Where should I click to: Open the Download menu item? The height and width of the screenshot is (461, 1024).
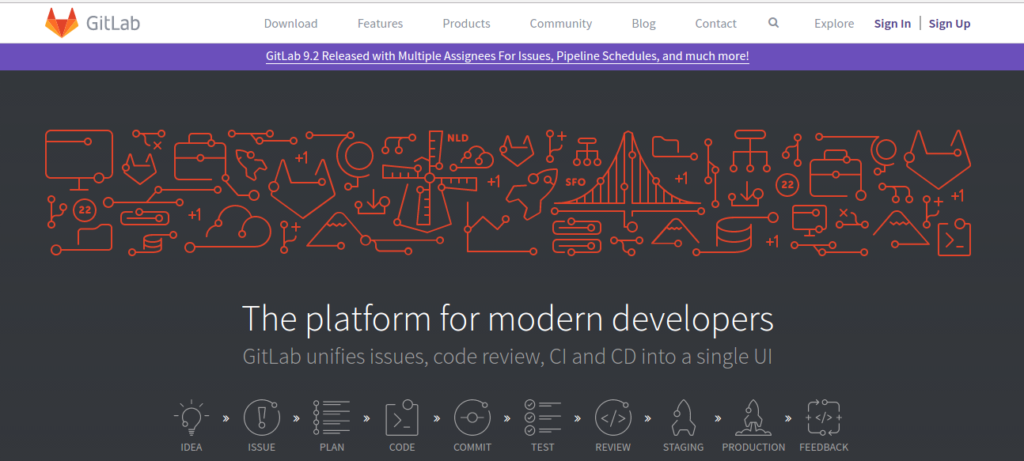click(291, 23)
